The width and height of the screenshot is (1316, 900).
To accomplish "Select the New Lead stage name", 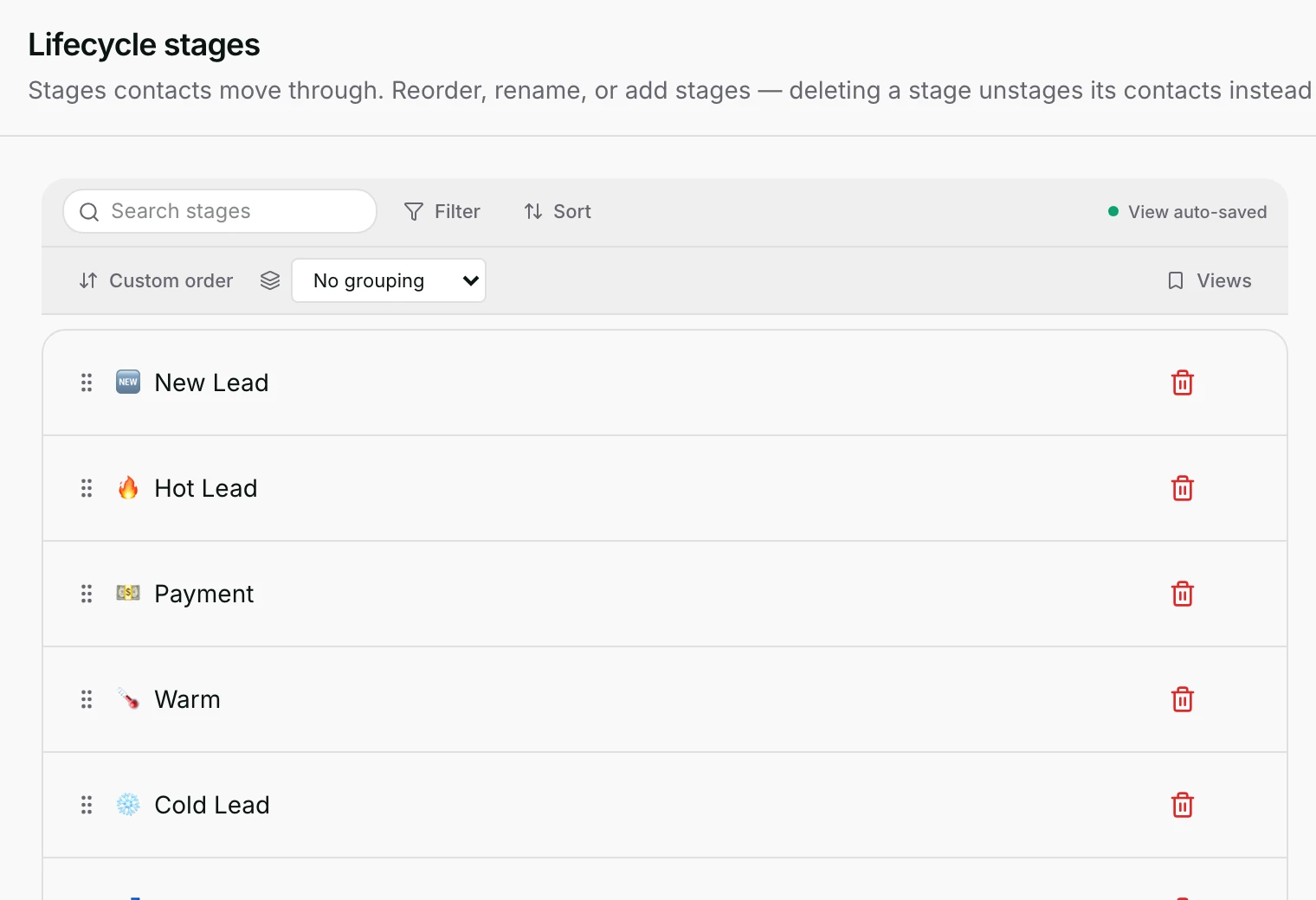I will [x=211, y=382].
